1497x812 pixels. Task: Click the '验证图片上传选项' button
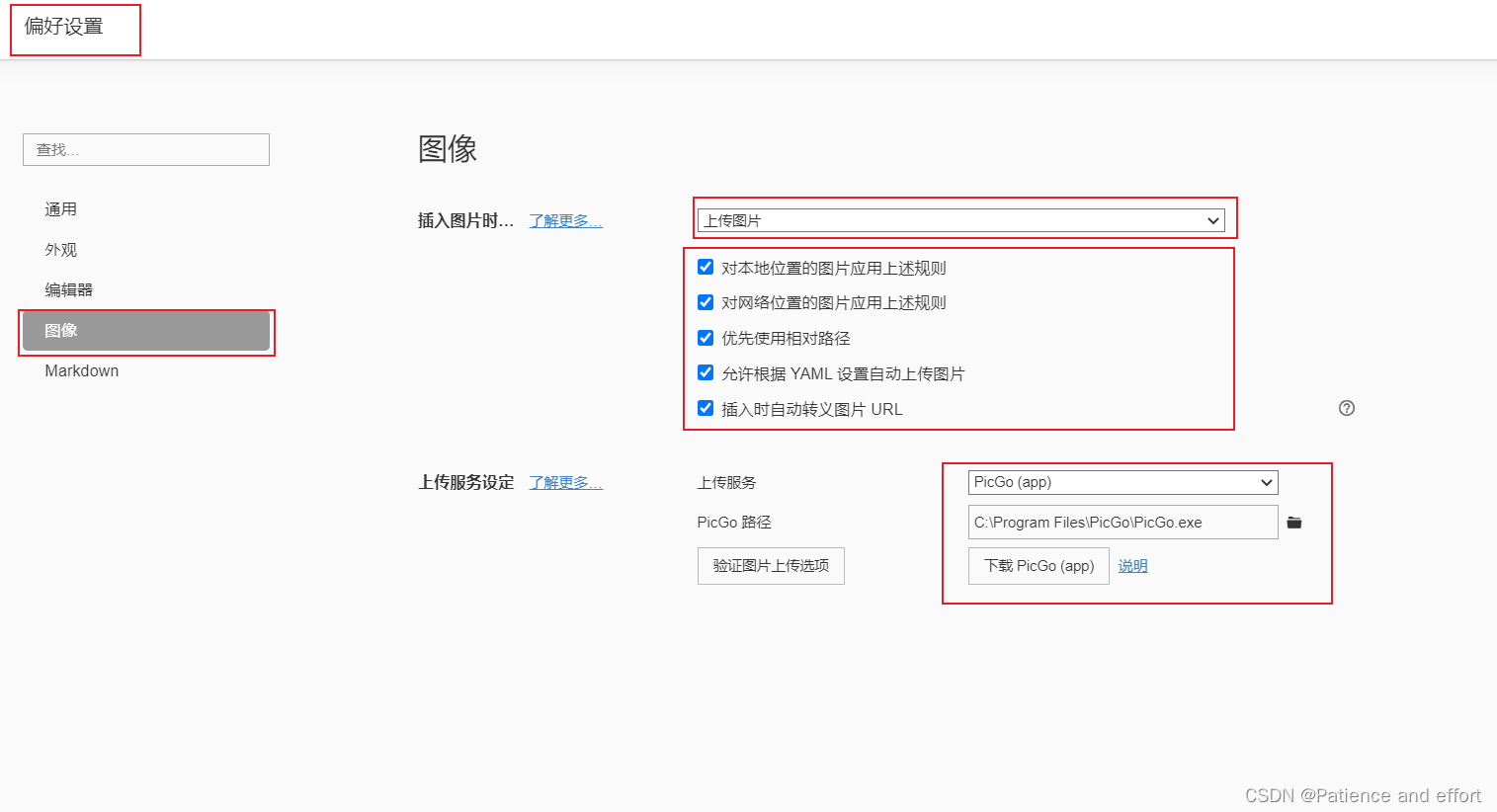coord(771,566)
